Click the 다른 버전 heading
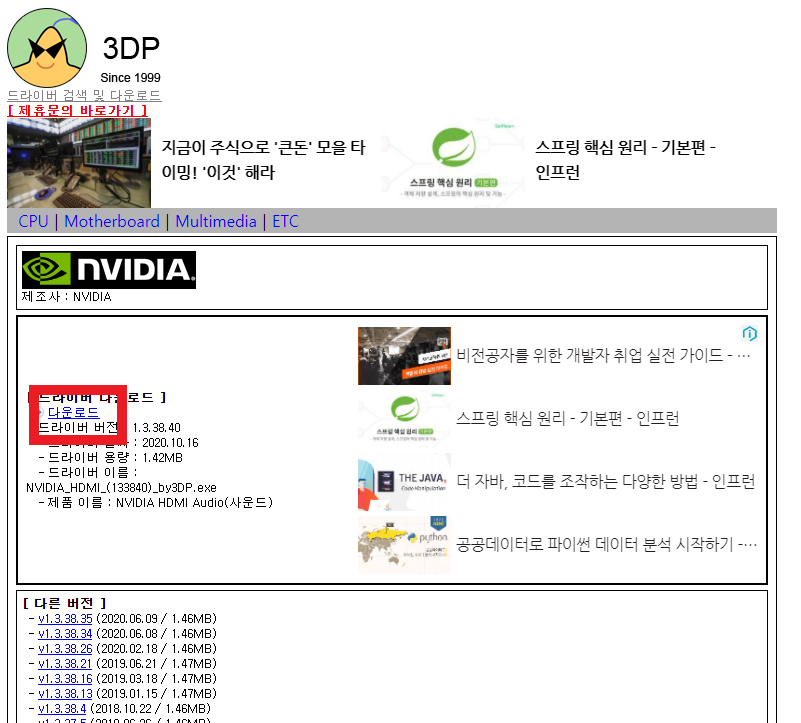This screenshot has height=723, width=801. point(64,603)
